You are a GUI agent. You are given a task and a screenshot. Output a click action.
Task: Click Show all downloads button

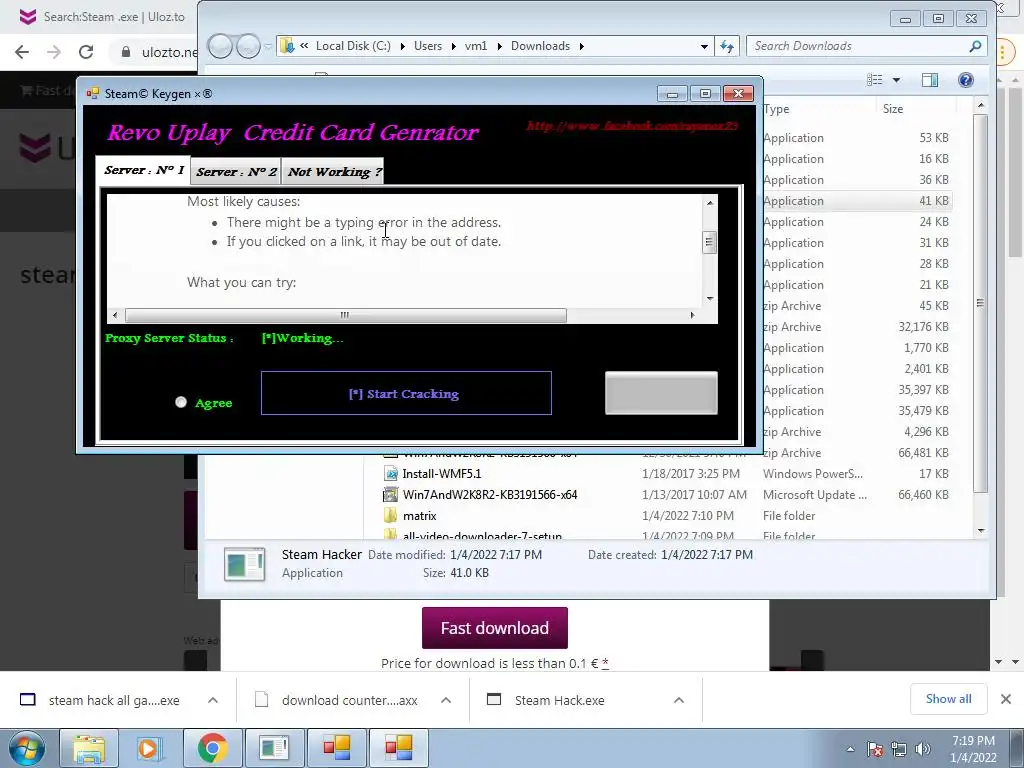coord(948,699)
